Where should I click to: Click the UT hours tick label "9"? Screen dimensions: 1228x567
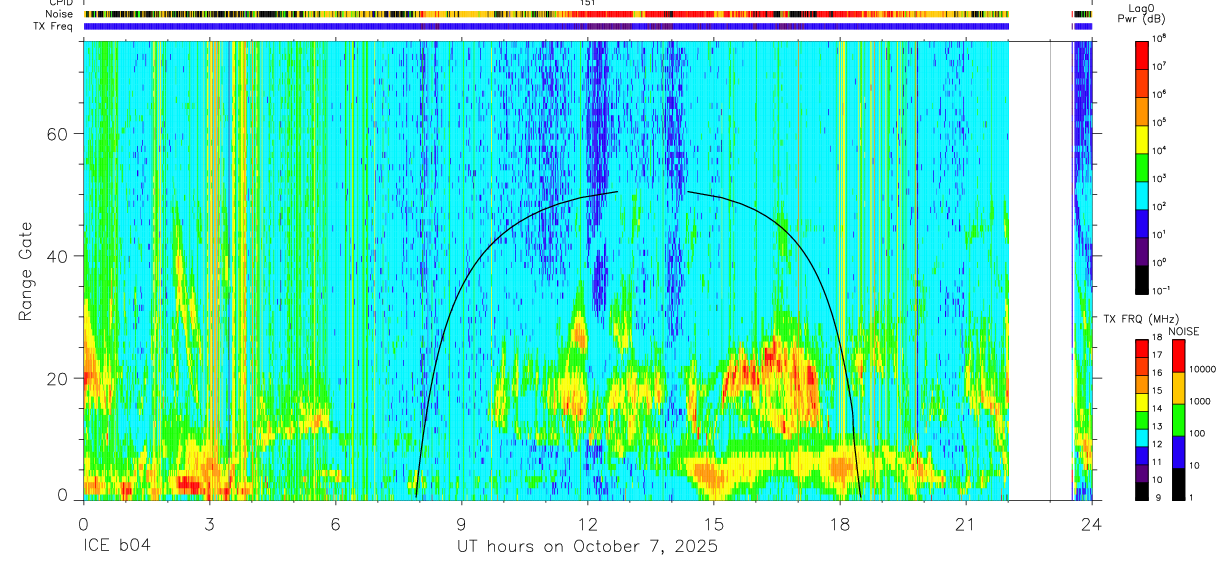coord(461,524)
